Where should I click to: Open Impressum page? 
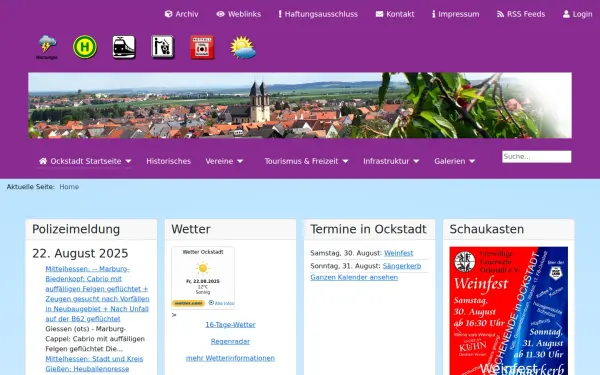[x=458, y=14]
